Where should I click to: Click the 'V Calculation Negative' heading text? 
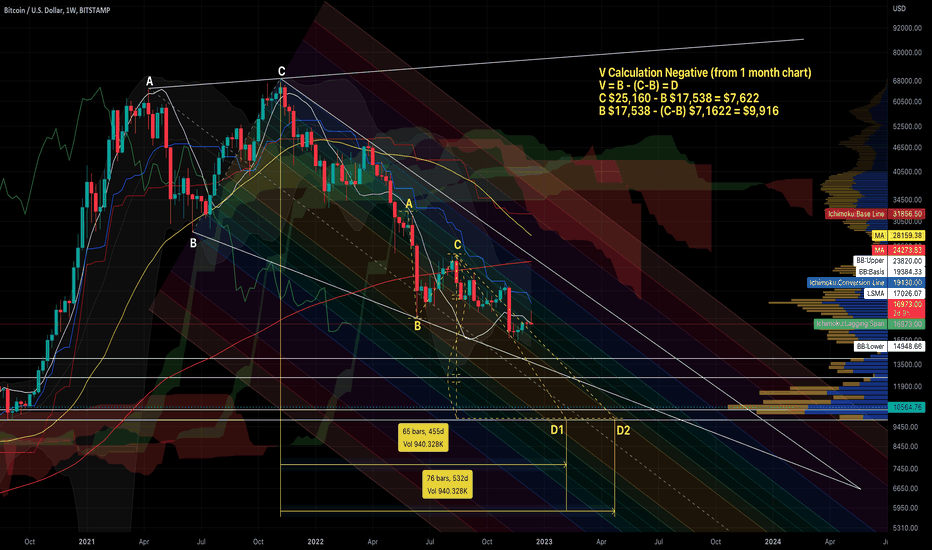click(705, 73)
